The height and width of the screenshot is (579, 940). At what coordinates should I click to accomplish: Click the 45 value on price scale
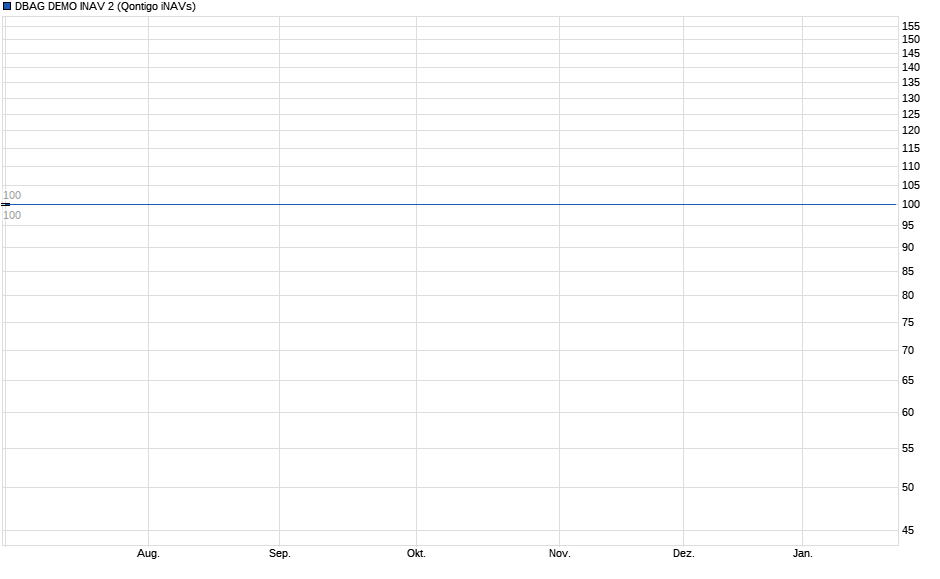(908, 531)
